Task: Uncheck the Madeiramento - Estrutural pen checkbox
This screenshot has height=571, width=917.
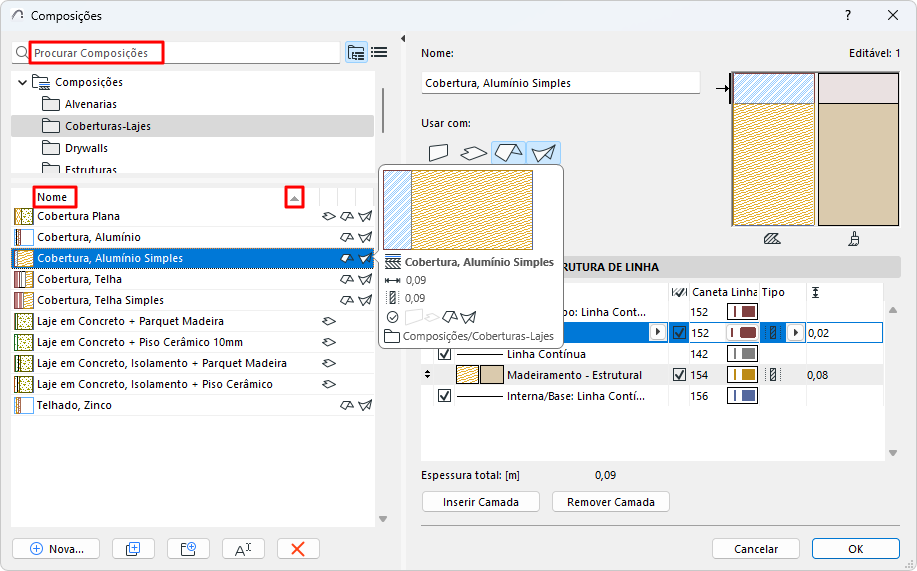Action: [680, 375]
